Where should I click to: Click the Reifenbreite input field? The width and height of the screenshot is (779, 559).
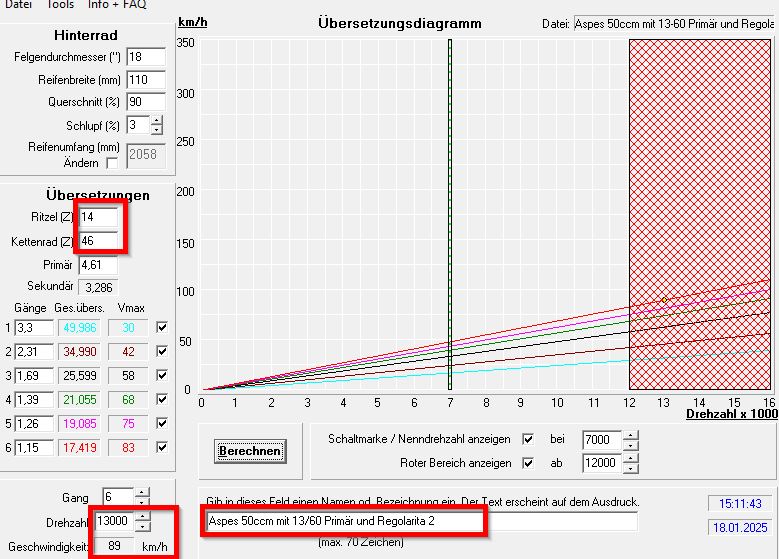pyautogui.click(x=144, y=80)
